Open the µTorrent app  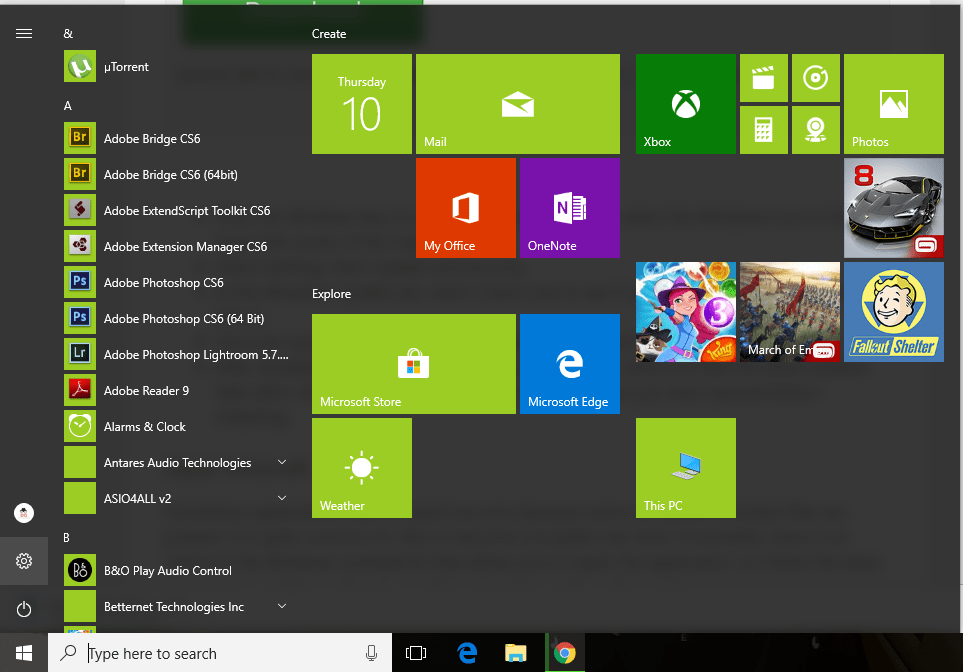[x=178, y=66]
